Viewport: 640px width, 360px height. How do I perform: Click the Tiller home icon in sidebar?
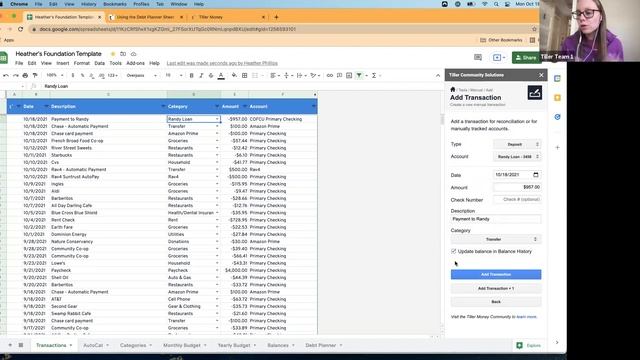point(453,89)
